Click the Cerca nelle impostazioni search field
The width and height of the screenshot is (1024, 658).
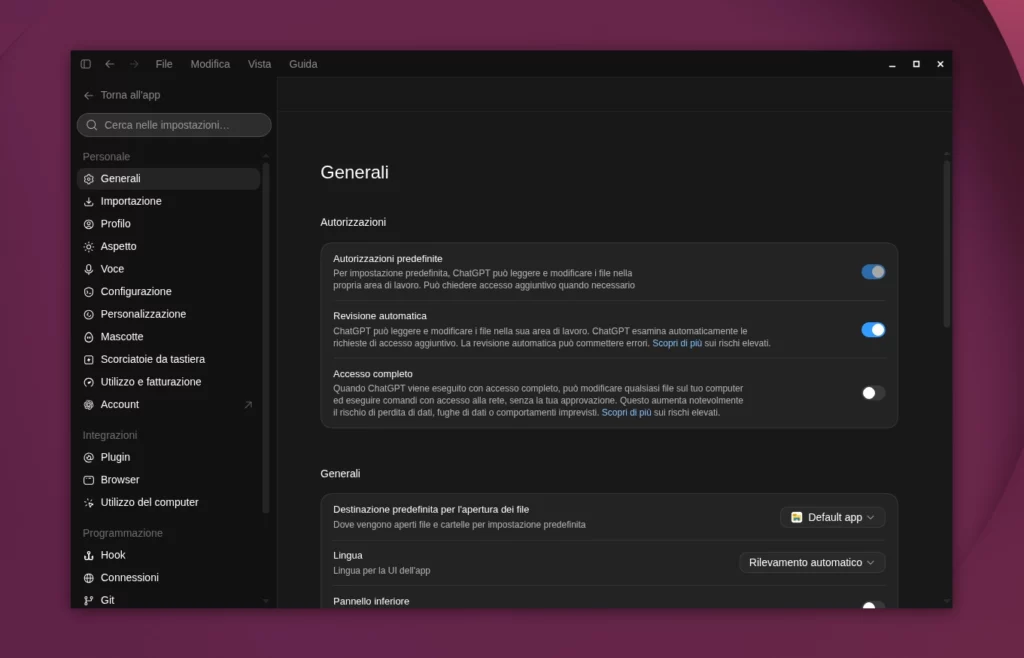174,125
